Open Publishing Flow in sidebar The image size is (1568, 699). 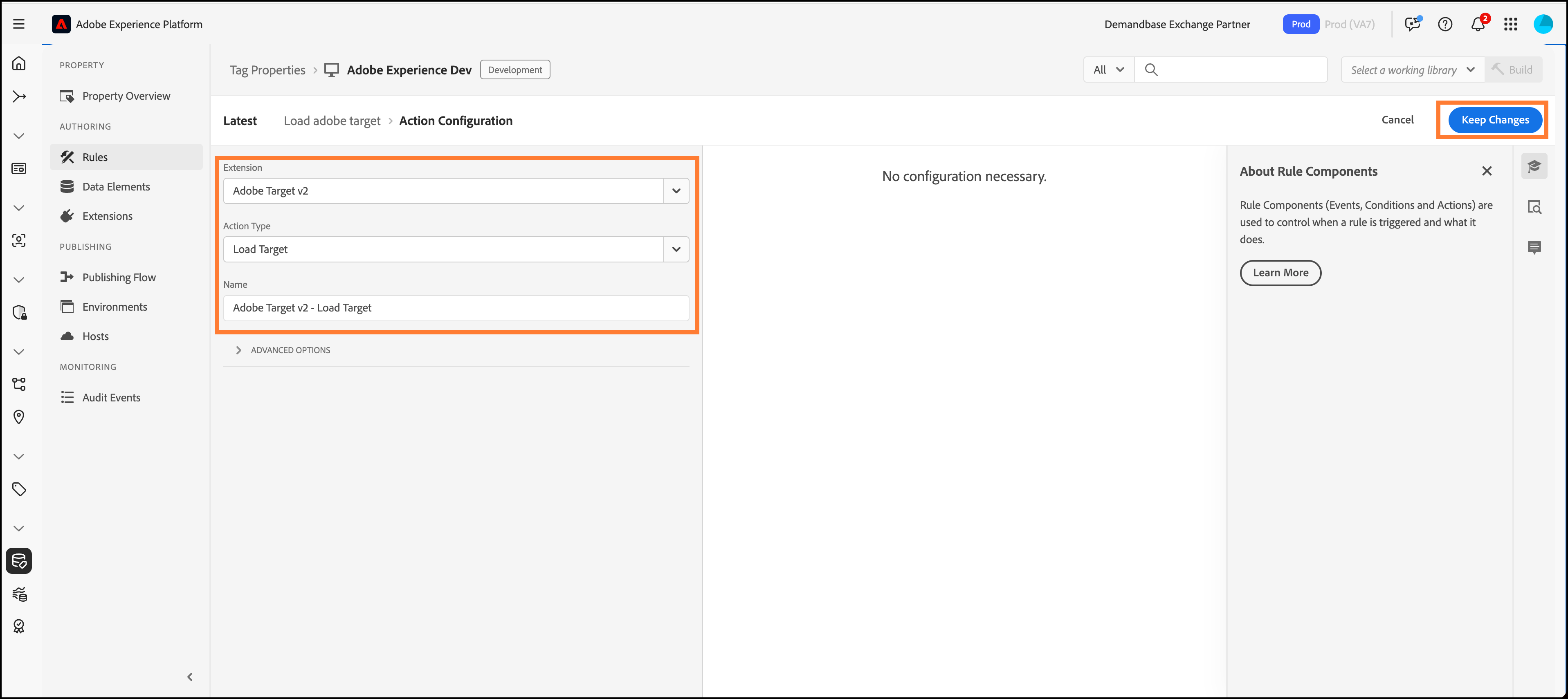[119, 278]
